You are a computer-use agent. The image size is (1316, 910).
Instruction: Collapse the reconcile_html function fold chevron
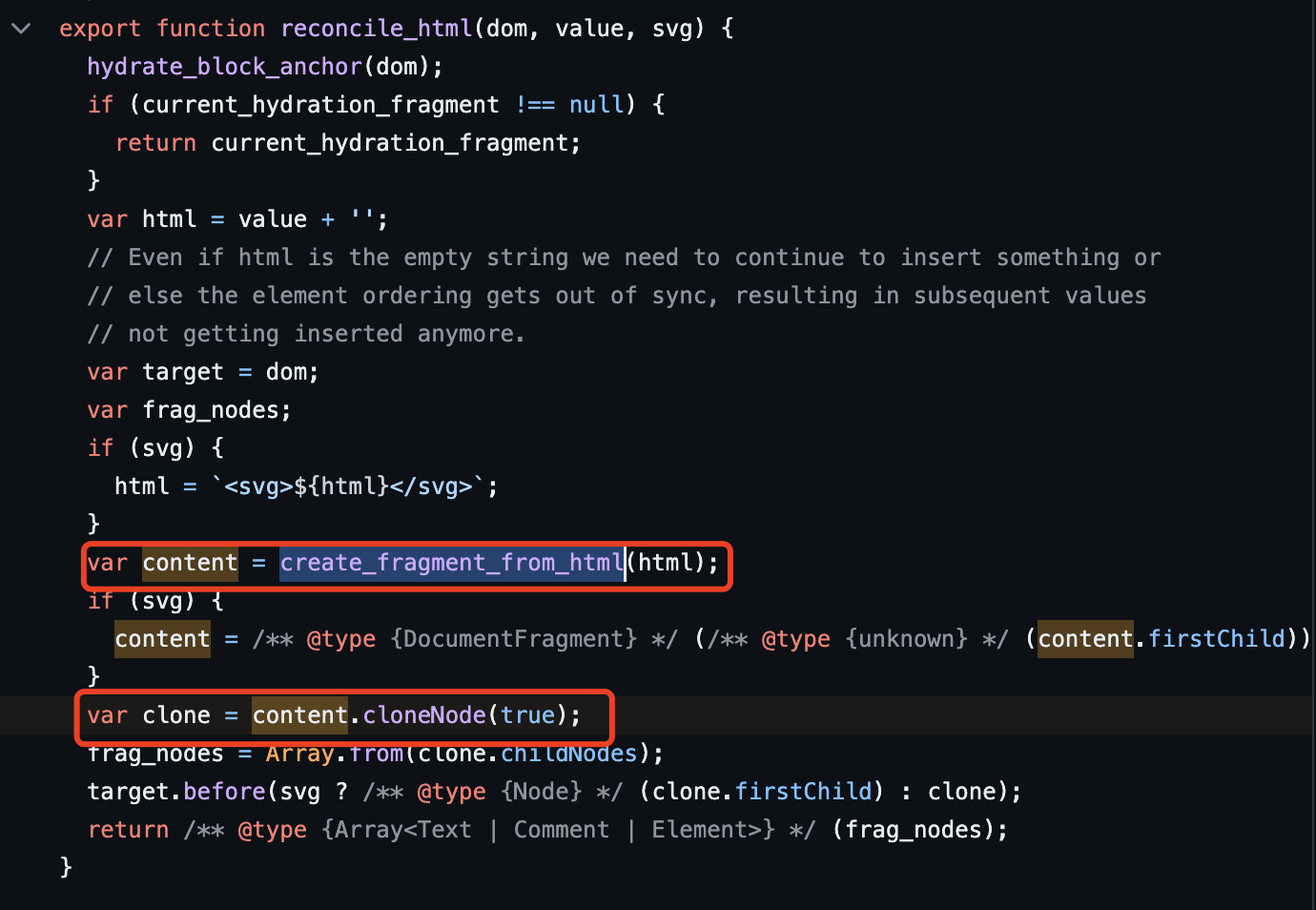tap(21, 29)
